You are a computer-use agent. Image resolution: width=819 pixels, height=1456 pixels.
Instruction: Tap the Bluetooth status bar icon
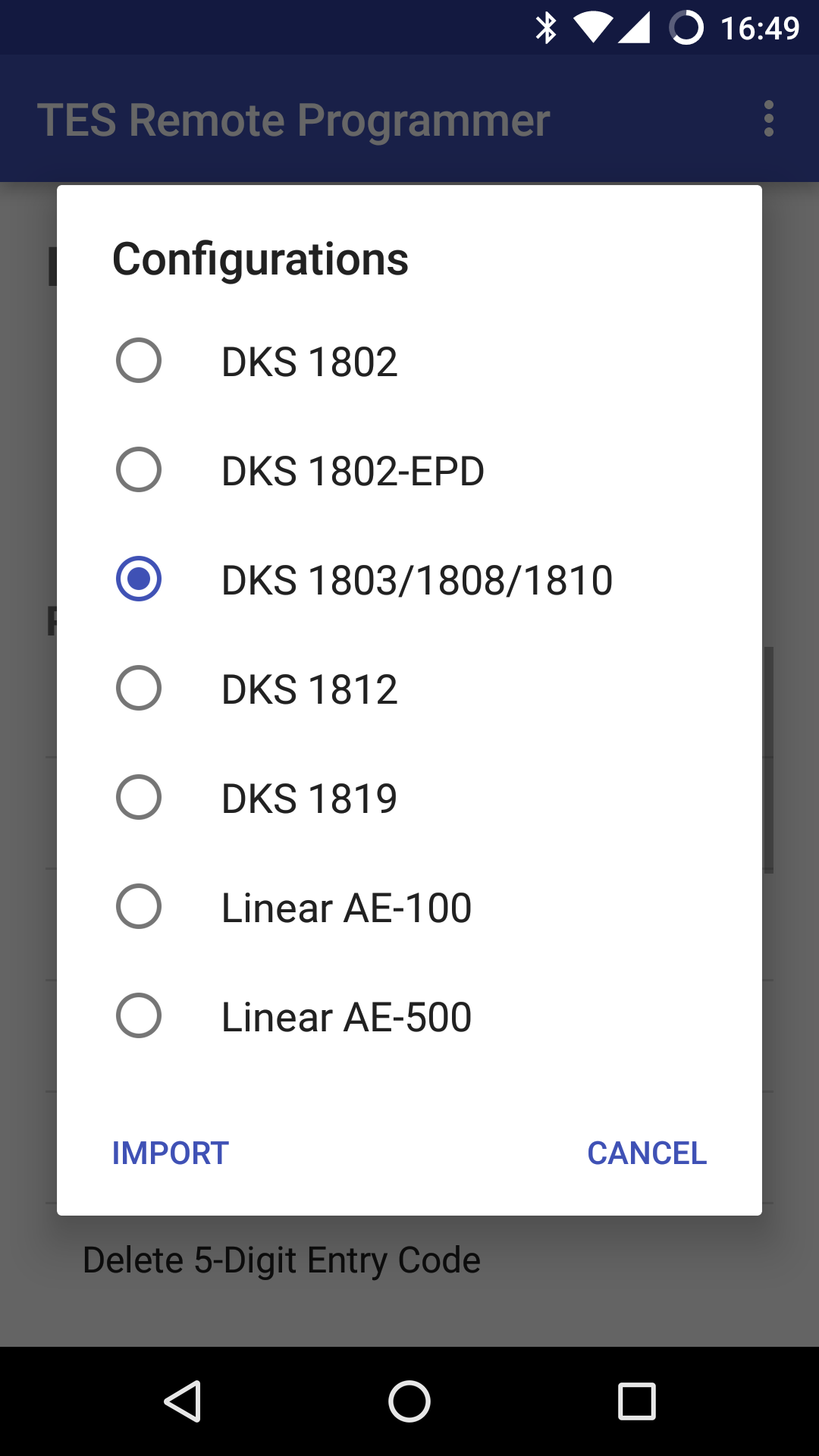coord(546,28)
